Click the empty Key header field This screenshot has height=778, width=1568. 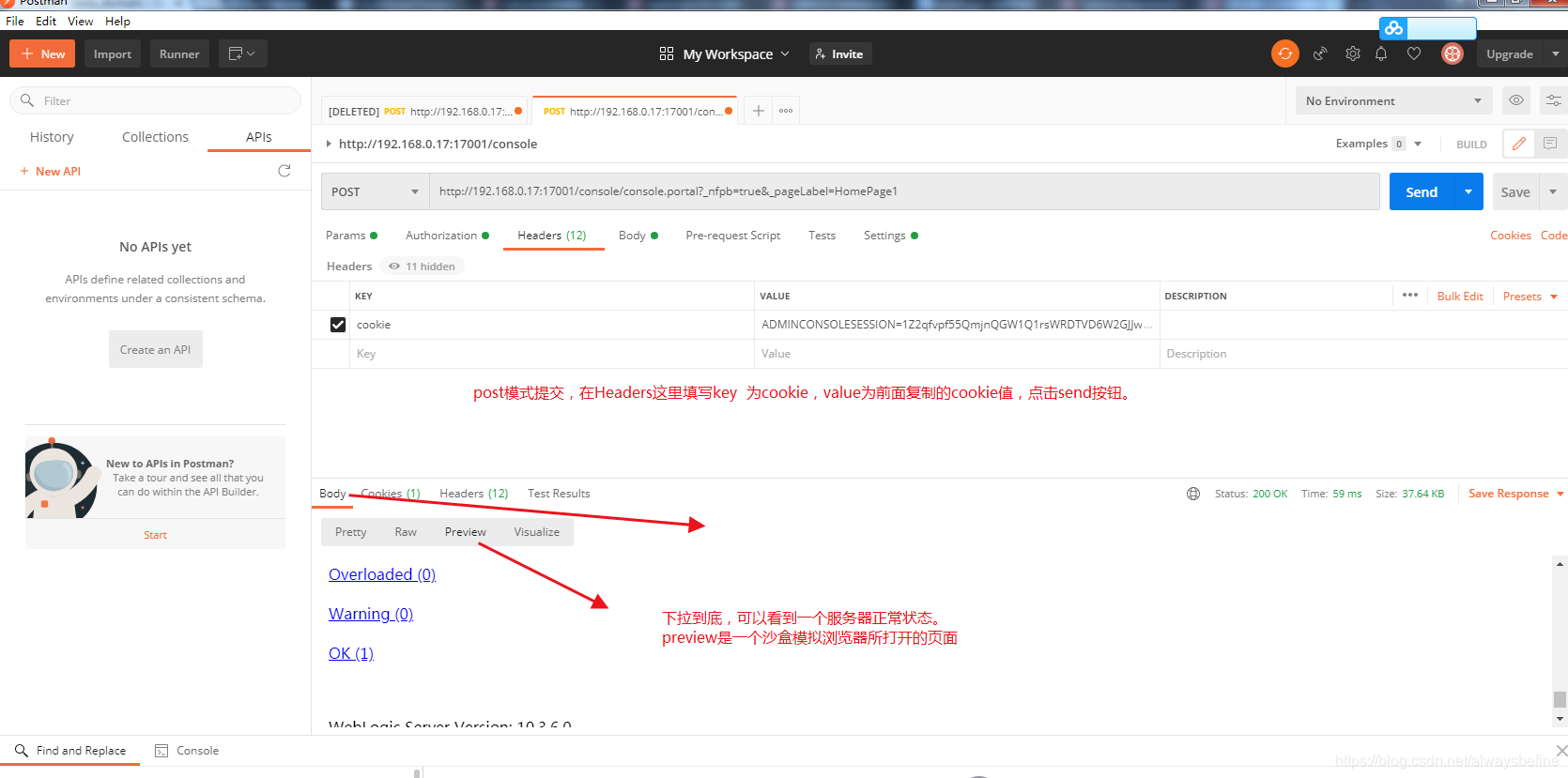(x=551, y=354)
